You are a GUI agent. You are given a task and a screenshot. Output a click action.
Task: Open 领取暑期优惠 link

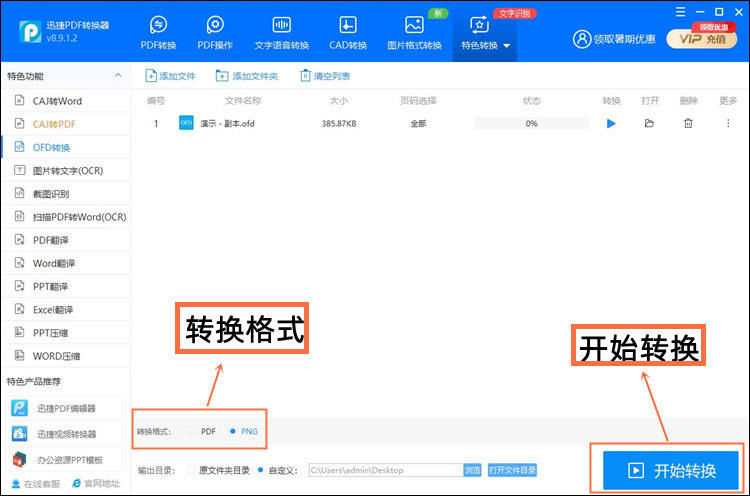pyautogui.click(x=624, y=39)
